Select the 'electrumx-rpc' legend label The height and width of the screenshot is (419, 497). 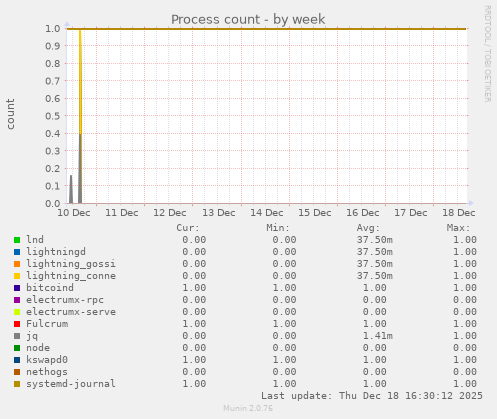click(x=65, y=300)
